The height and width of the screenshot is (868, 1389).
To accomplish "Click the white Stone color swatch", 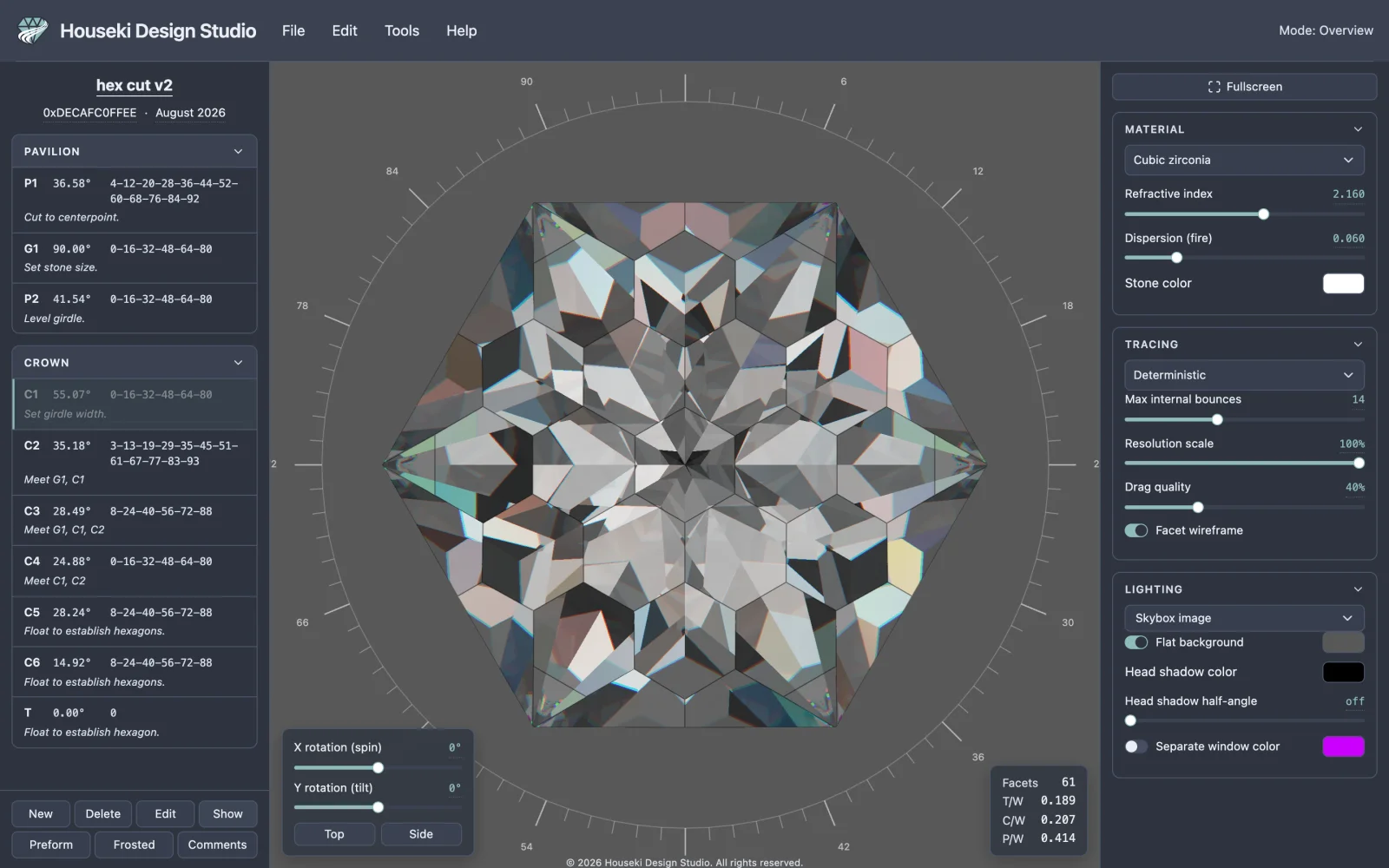I will 1343,283.
